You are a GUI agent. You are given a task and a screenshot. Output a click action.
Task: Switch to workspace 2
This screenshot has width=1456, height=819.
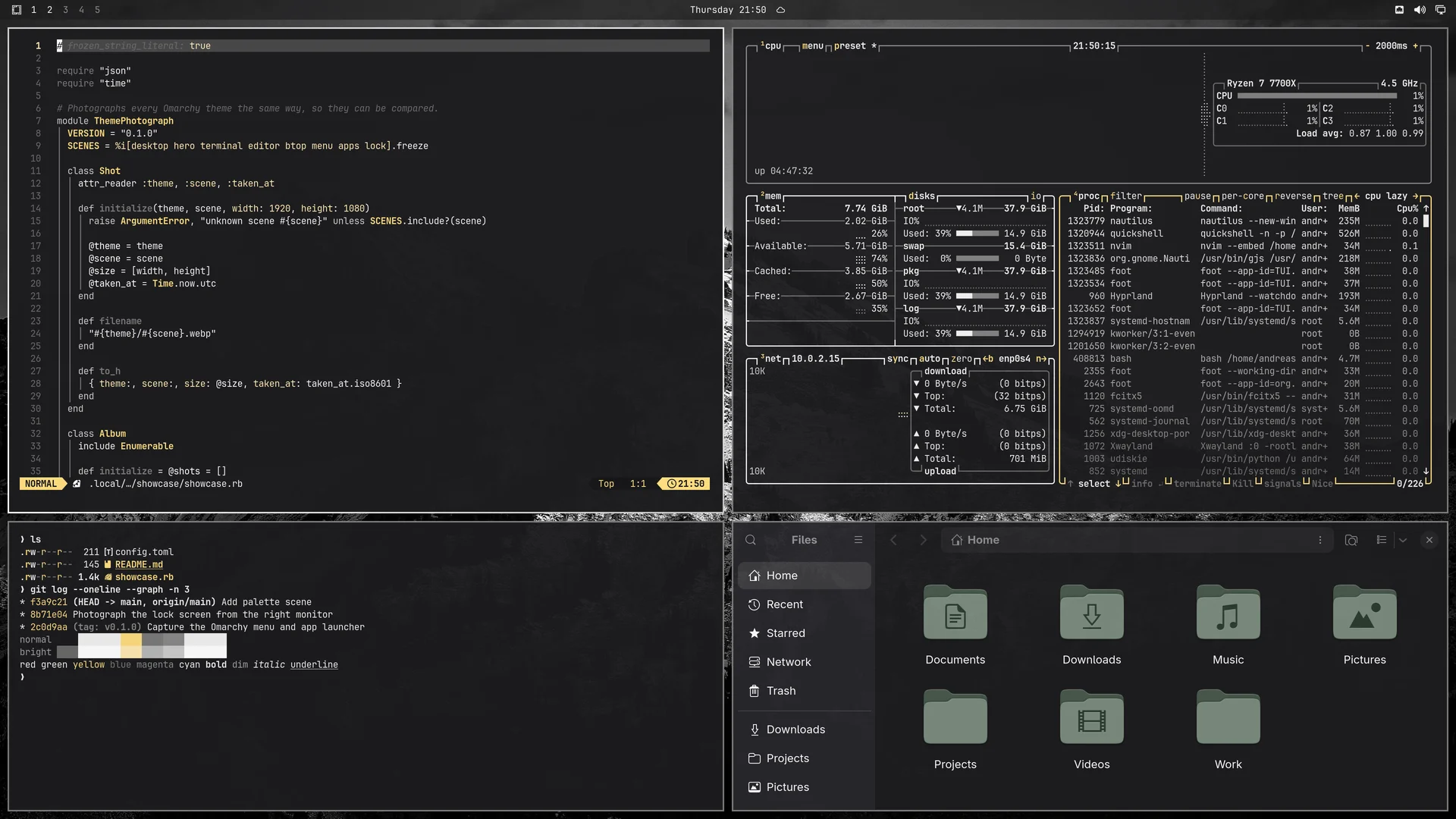click(49, 10)
